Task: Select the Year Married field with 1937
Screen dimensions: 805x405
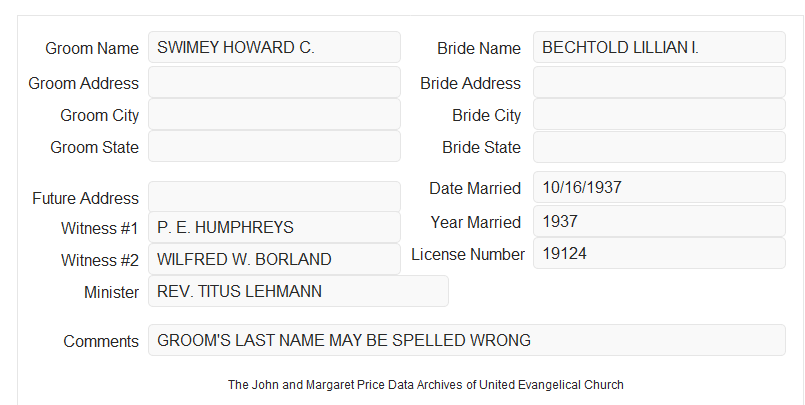Action: (x=659, y=221)
